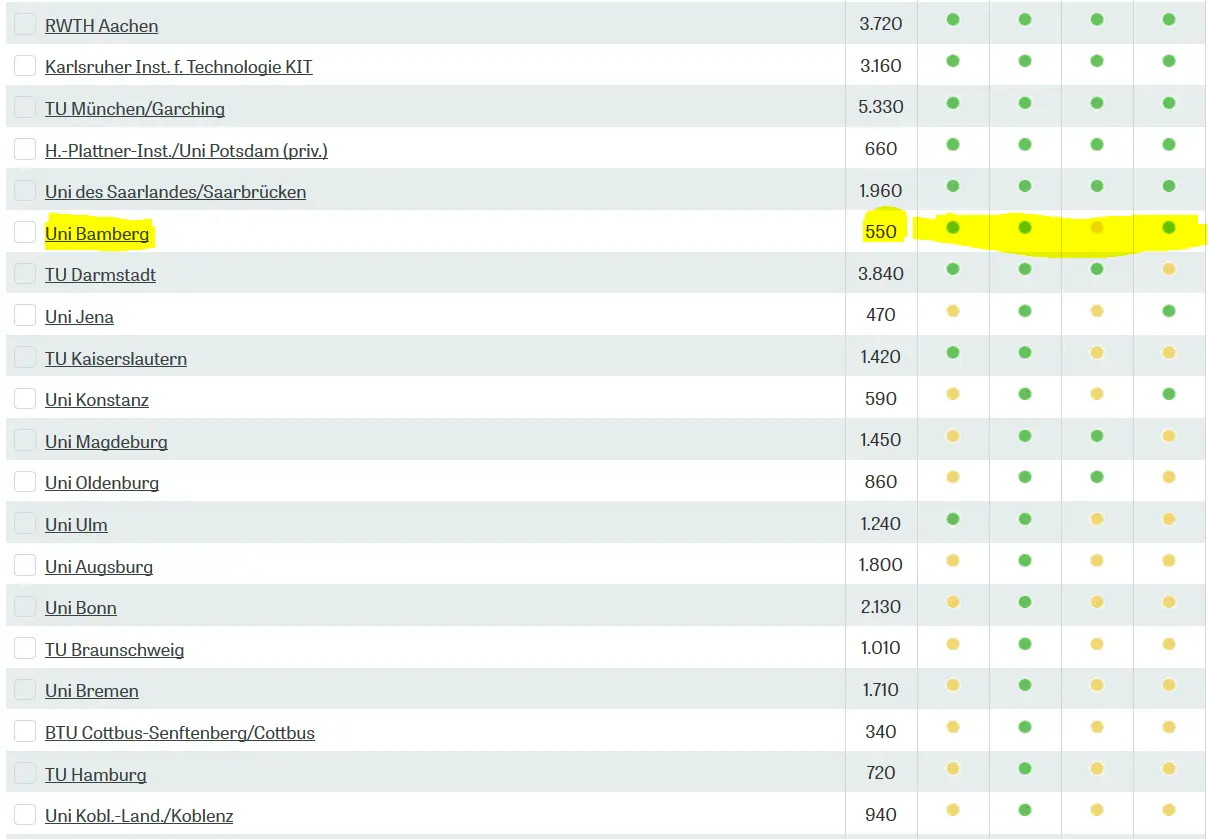The width and height of the screenshot is (1208, 839).
Task: Select the TU Darmstadt checkbox
Action: (25, 273)
